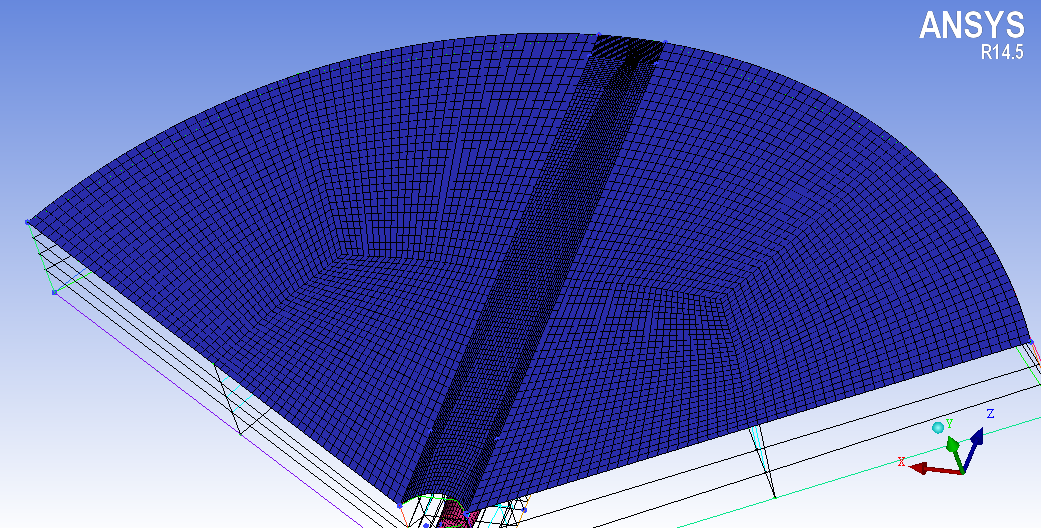This screenshot has height=528, width=1041.
Task: Pick blue vertex at left end of green arc
Action: coord(400,506)
